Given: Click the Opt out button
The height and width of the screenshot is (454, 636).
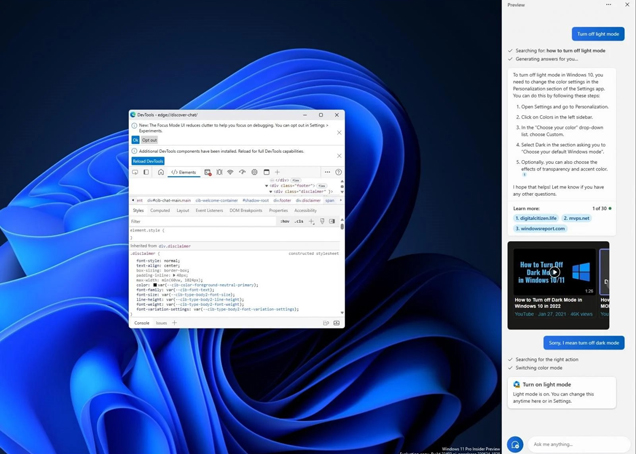Looking at the screenshot, I should [149, 140].
